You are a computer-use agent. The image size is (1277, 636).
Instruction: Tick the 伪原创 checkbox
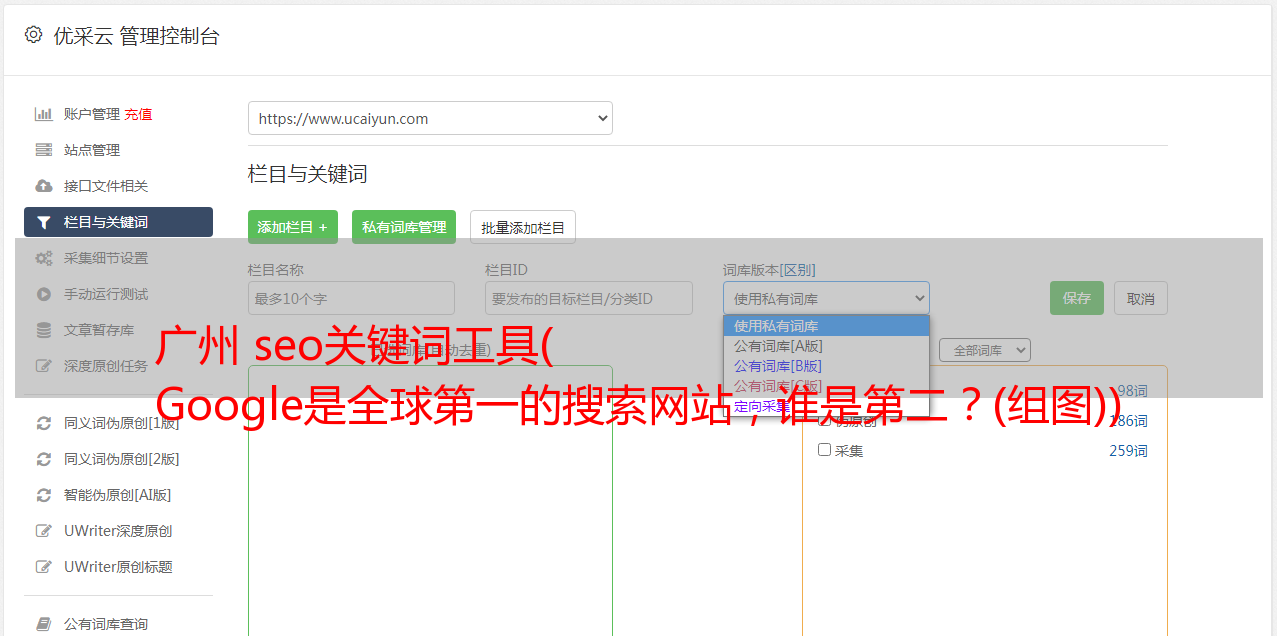[x=825, y=420]
